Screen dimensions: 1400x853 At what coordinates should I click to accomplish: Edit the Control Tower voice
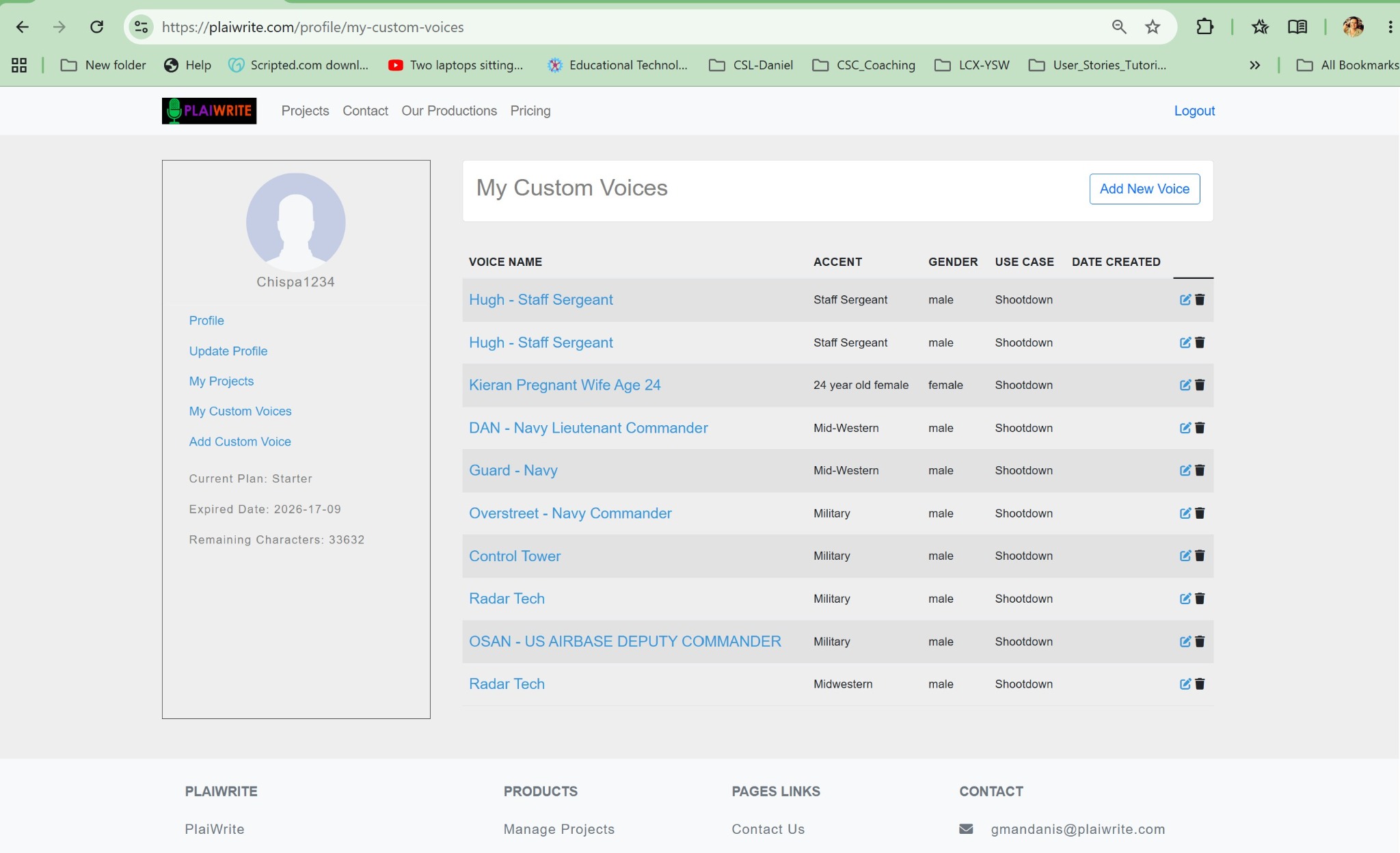pyautogui.click(x=1185, y=556)
